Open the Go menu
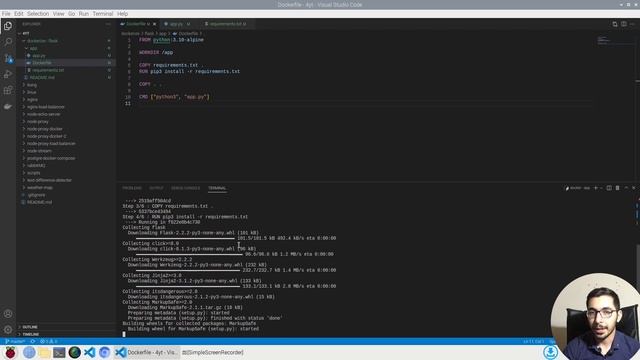Viewport: 640px width, 360px height. (71, 13)
